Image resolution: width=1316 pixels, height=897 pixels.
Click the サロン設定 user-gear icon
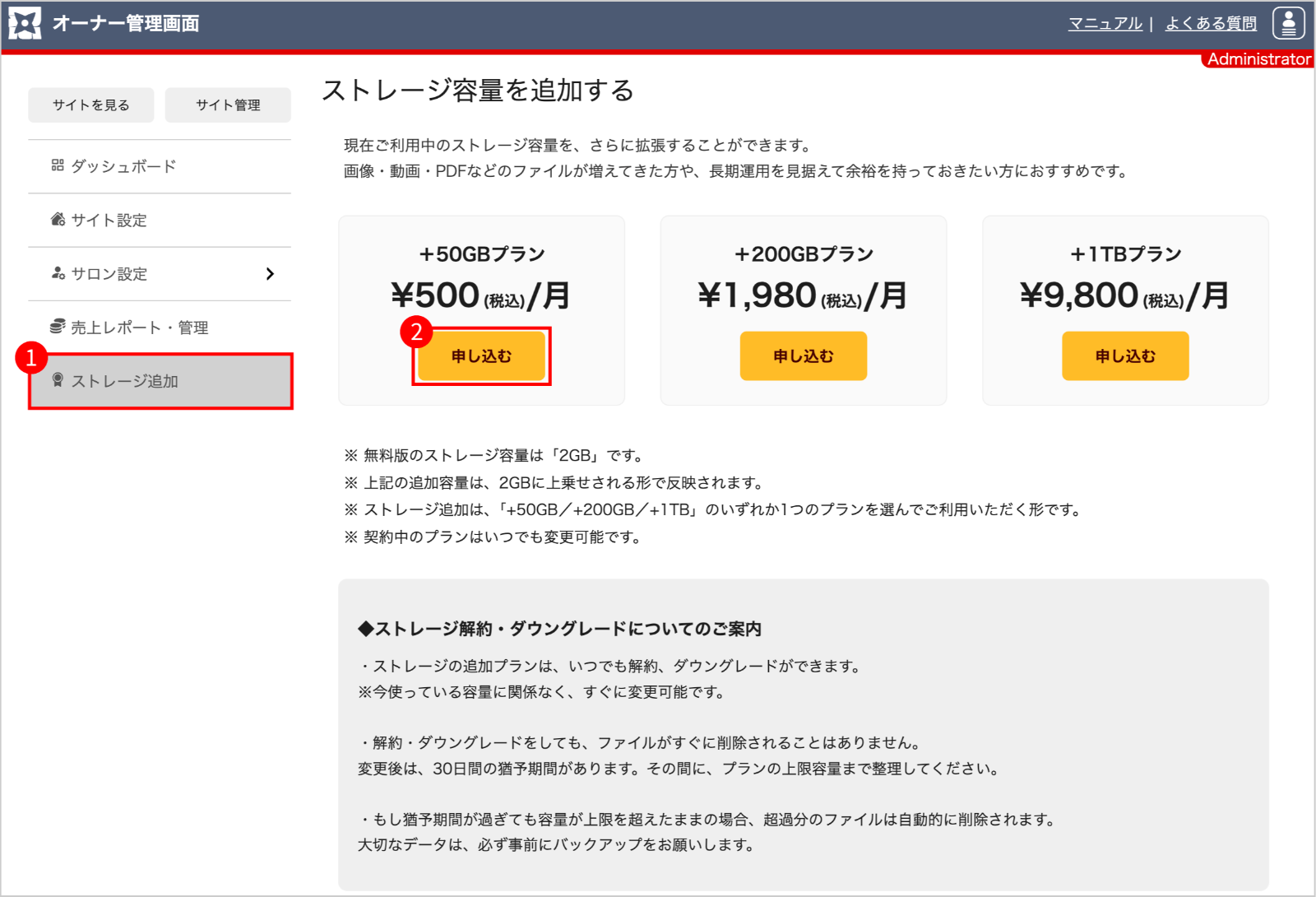coord(58,273)
